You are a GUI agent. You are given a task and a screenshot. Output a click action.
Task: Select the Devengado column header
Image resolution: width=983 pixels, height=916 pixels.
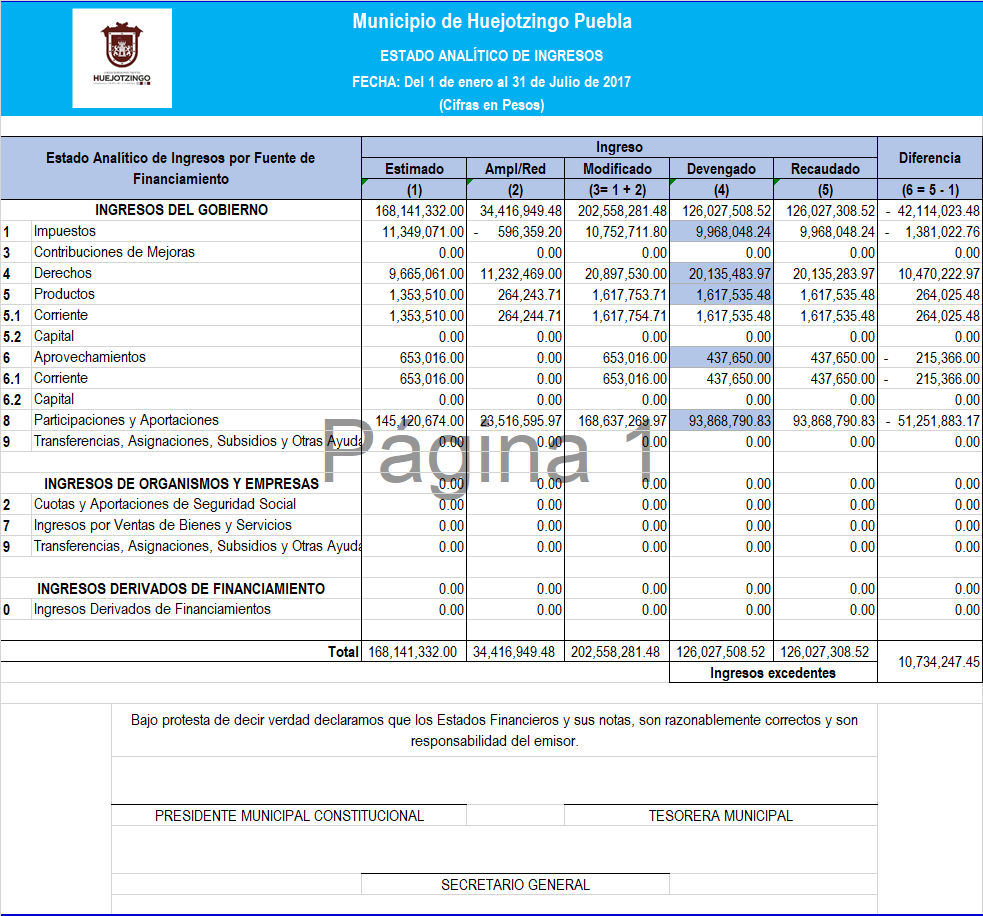[721, 169]
